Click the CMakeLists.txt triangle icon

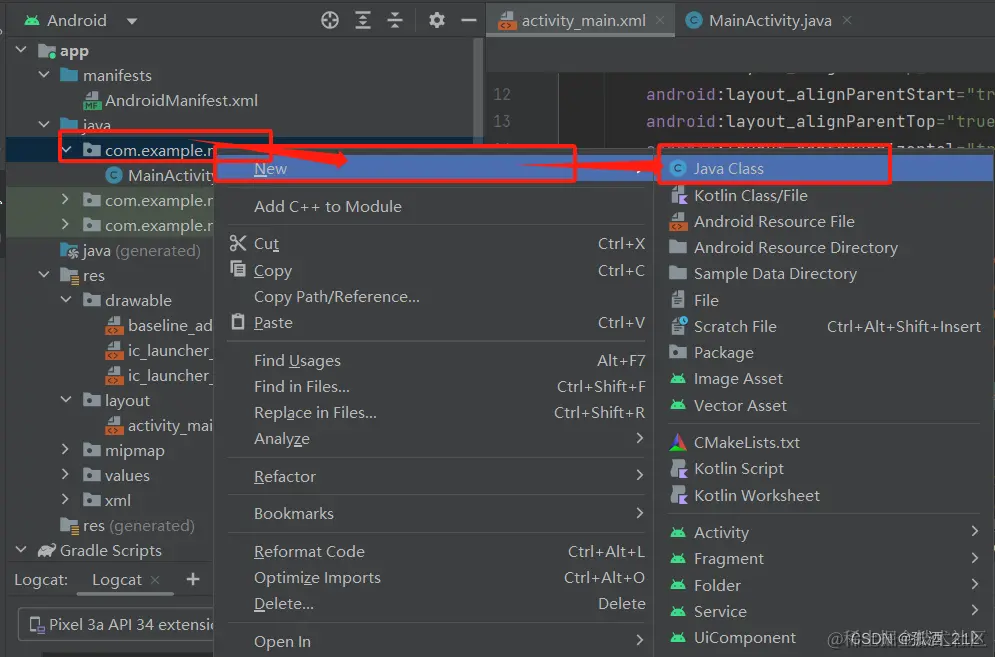click(x=678, y=442)
